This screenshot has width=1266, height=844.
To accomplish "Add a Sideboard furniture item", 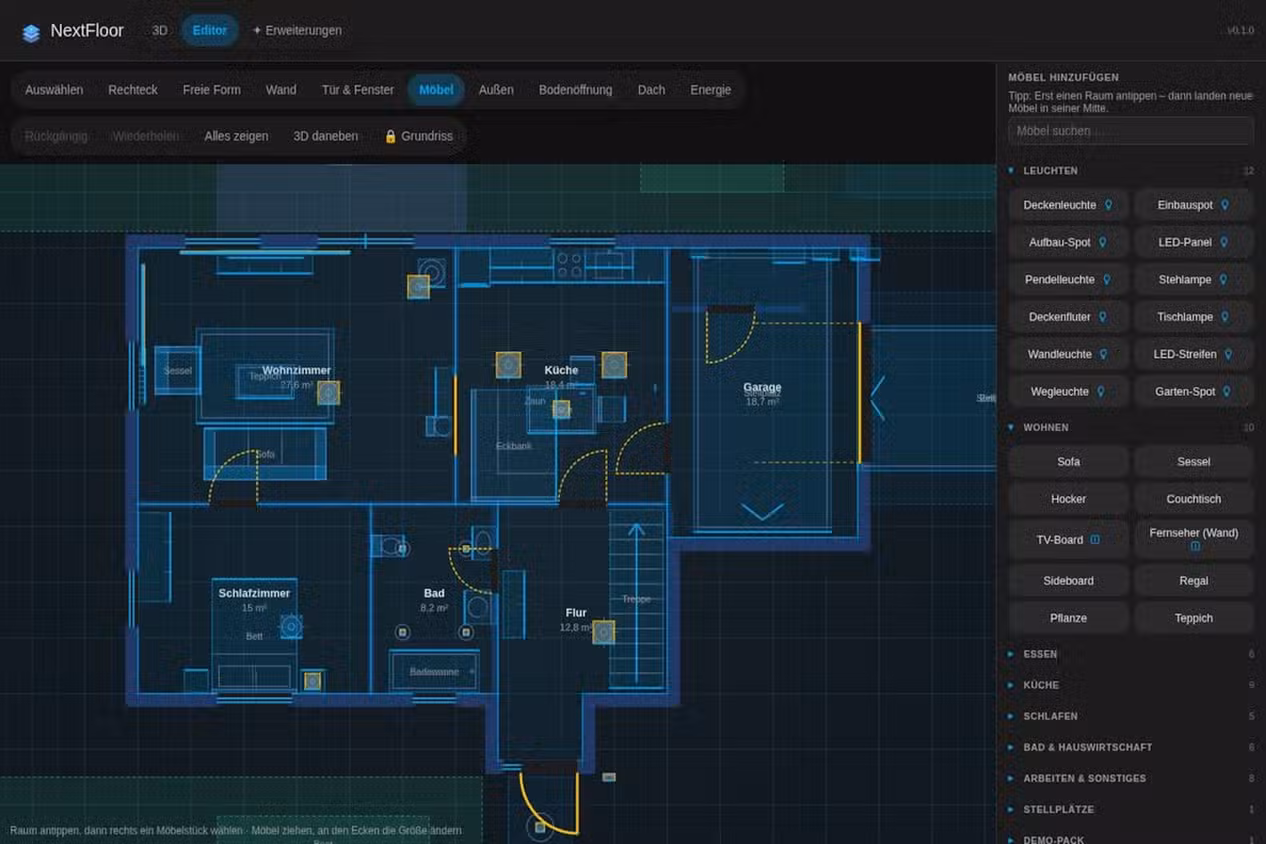I will [1068, 581].
